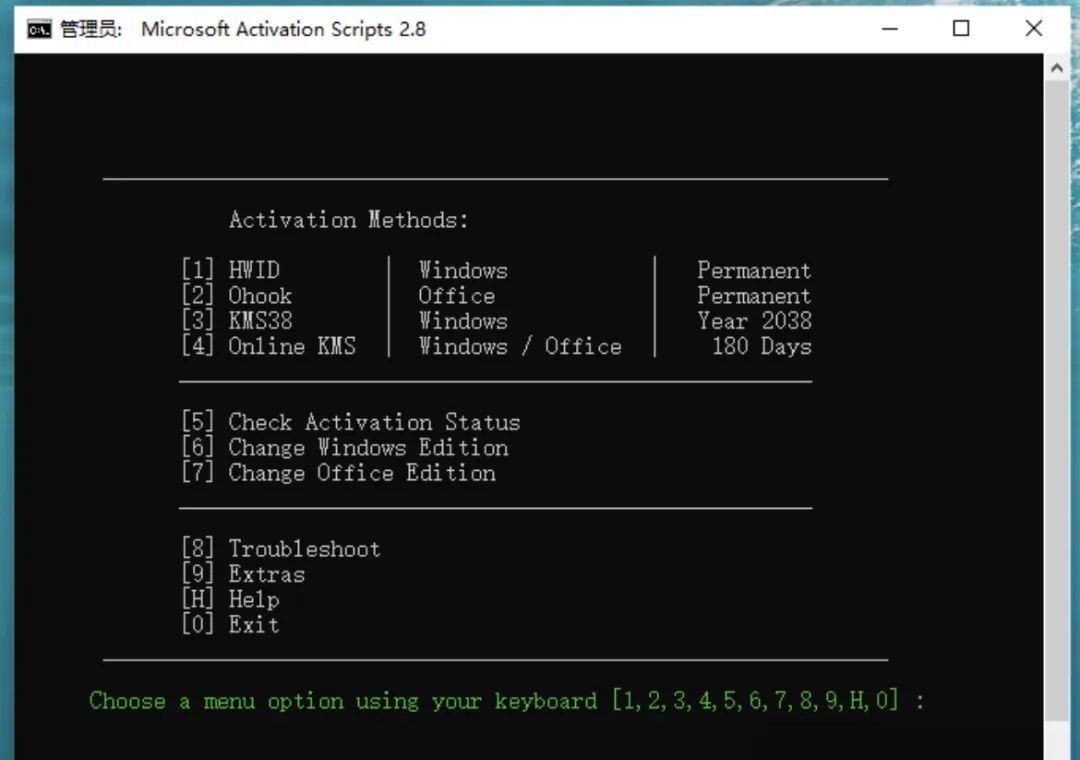Screen dimensions: 1080x760
Task: Click '[6] Change Windows Edition' line
Action: click(x=344, y=447)
